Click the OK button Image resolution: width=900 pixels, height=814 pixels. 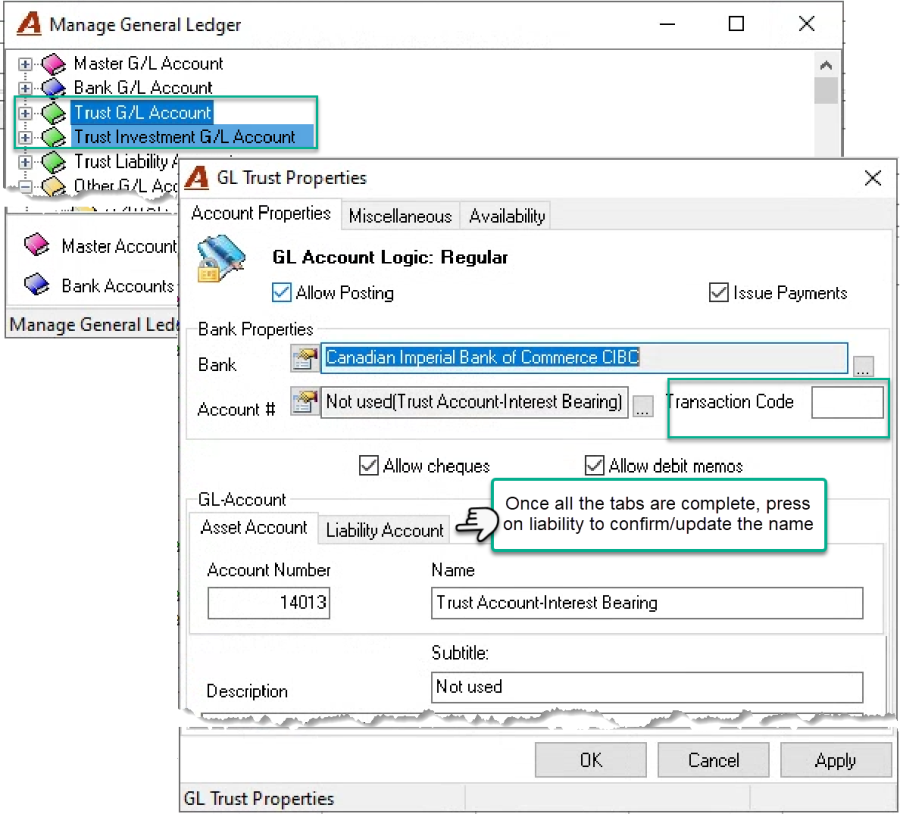pos(591,760)
